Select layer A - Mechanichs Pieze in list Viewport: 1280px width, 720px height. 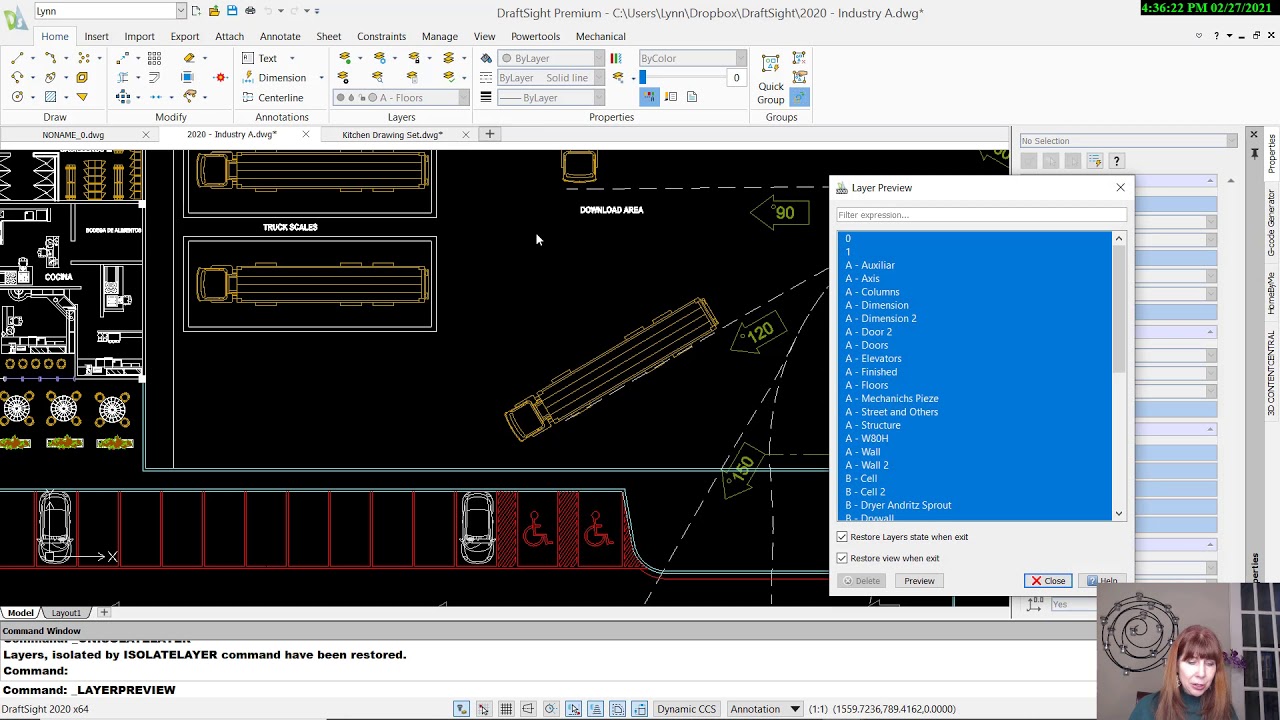pos(891,398)
